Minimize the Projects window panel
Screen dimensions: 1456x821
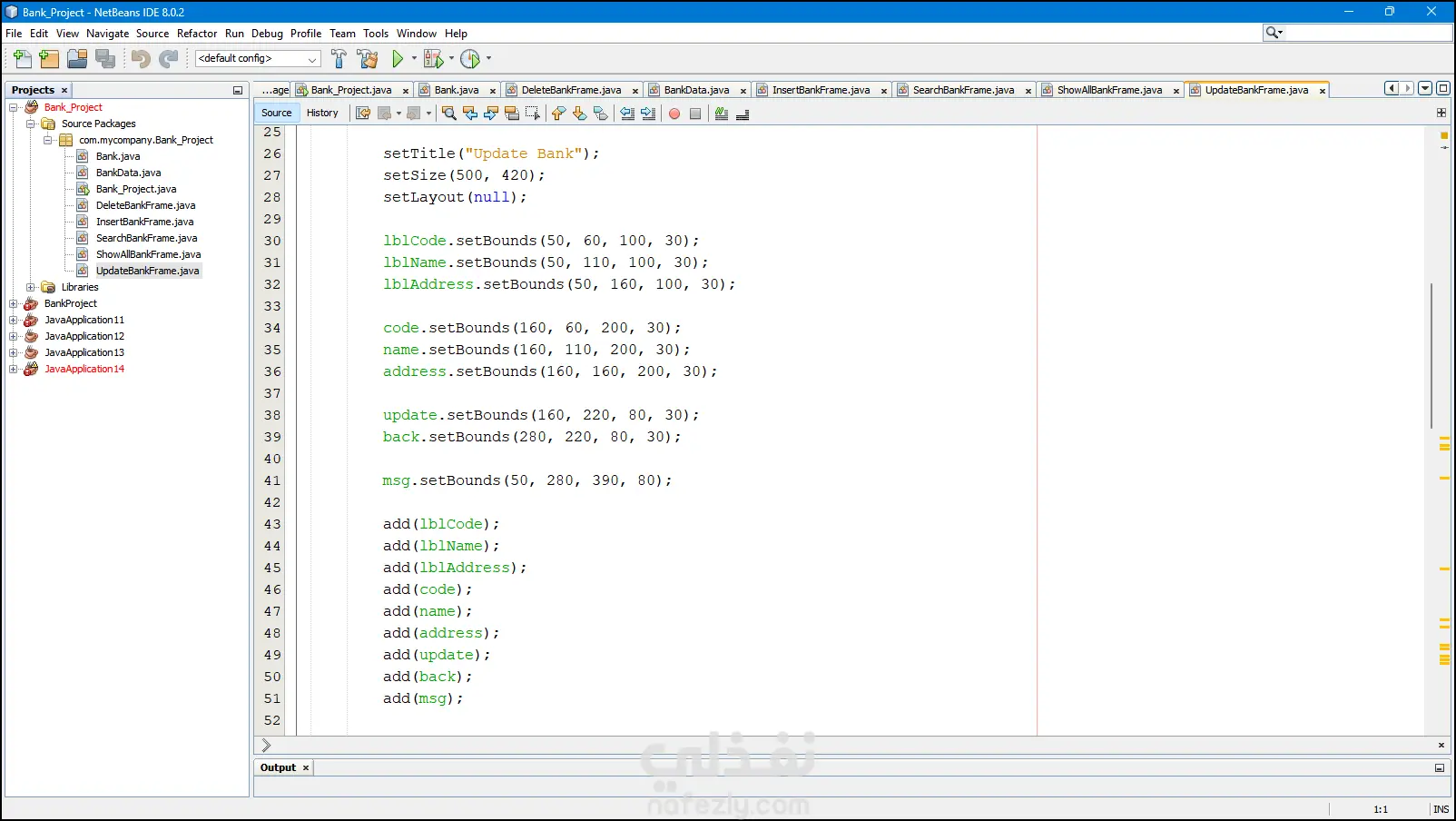[x=238, y=90]
